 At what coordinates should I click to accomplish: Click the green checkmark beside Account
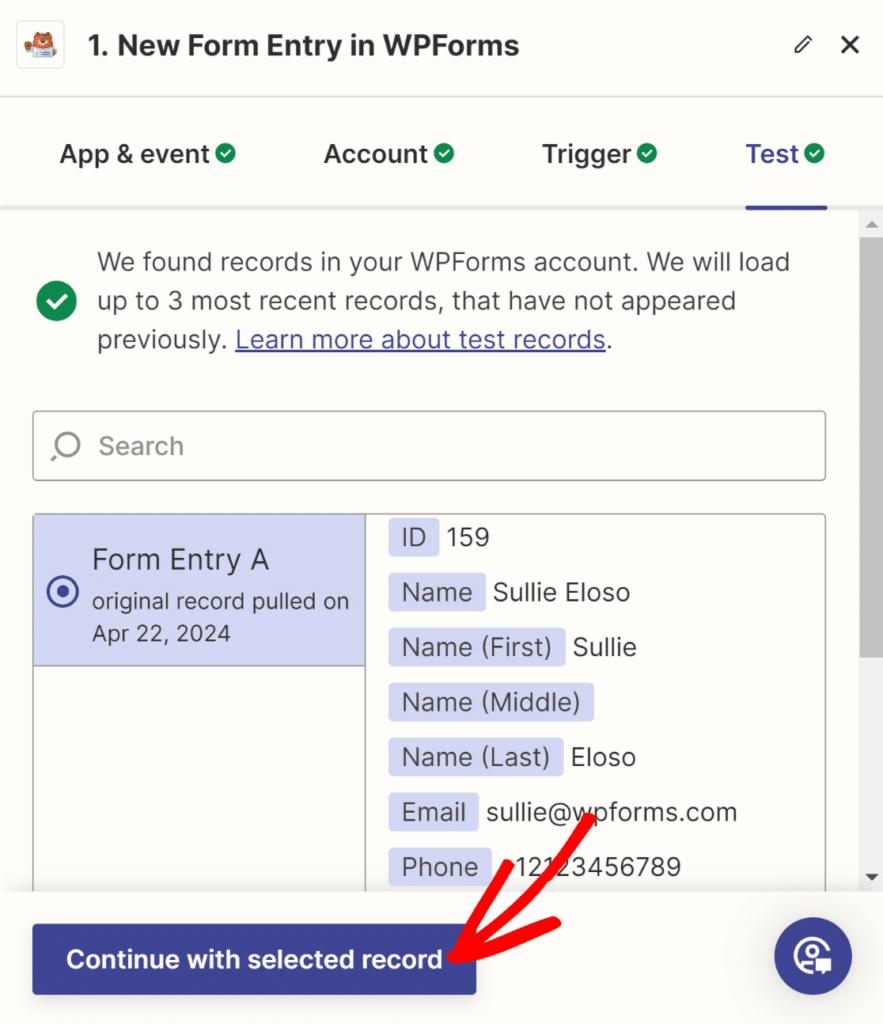(444, 153)
